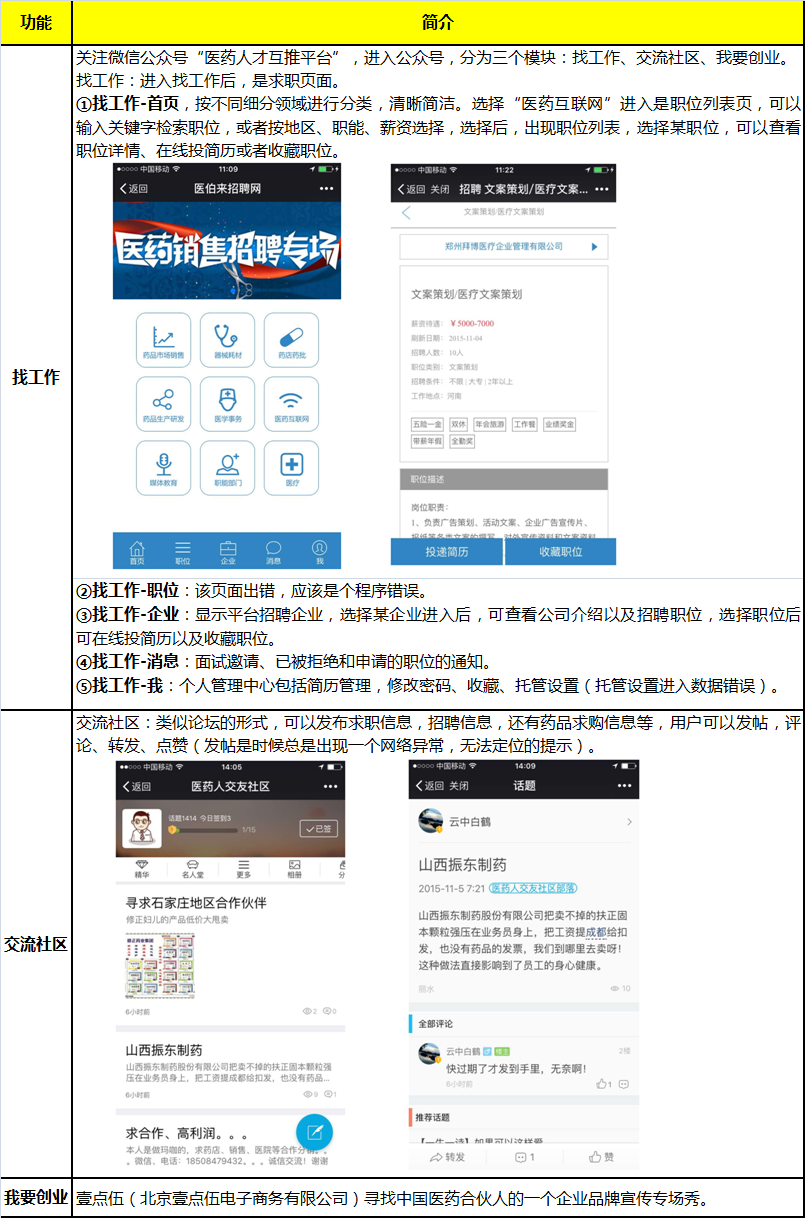Screen dimensions: 805x1218
Task: Open 云中白鹤 profile chevron
Action: click(x=629, y=822)
